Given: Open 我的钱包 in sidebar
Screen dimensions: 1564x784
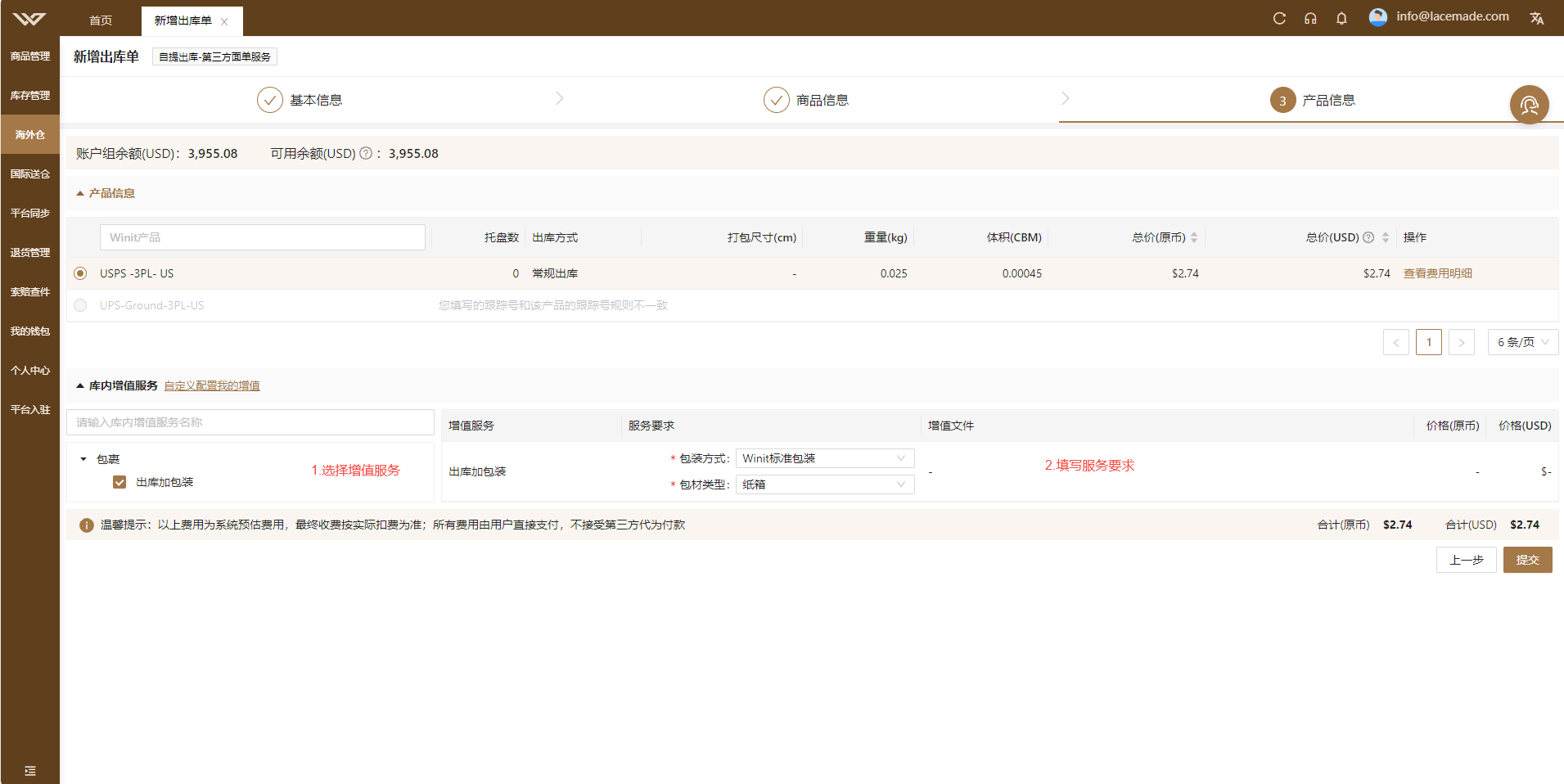Looking at the screenshot, I should pyautogui.click(x=30, y=331).
